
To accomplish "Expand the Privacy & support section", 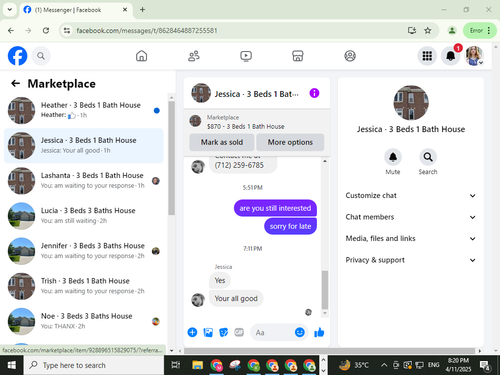I will pyautogui.click(x=410, y=260).
